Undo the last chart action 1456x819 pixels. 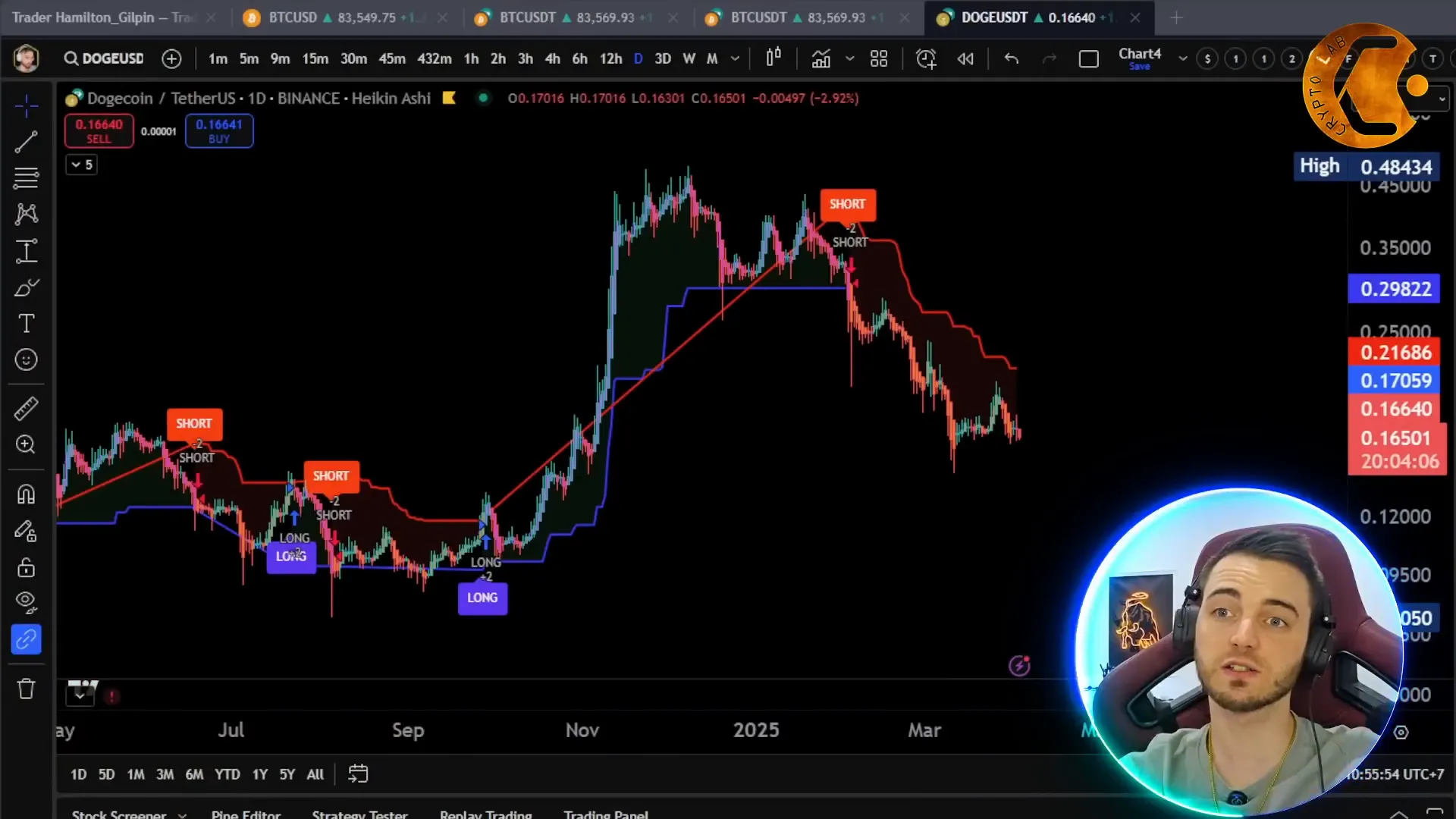pyautogui.click(x=1011, y=58)
